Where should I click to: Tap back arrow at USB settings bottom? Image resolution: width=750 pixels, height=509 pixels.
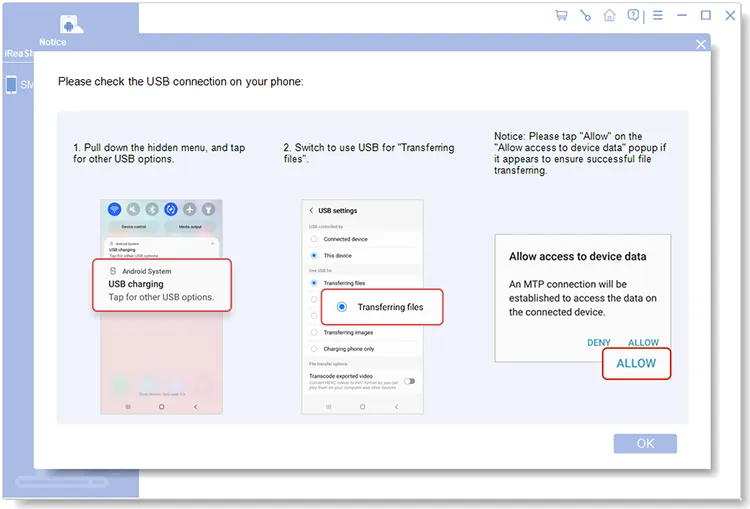(396, 407)
